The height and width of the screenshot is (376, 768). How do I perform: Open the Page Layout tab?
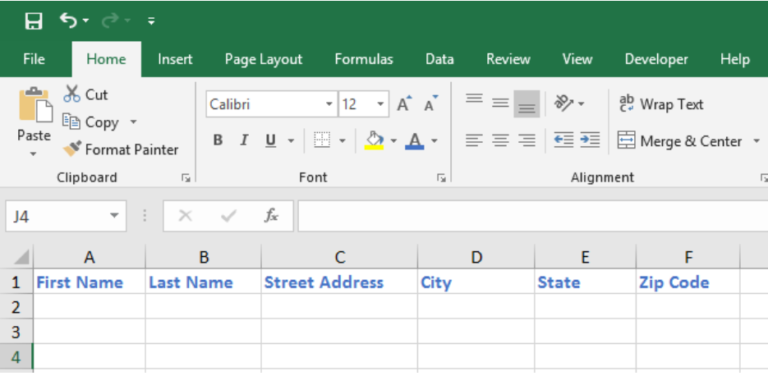tap(264, 59)
